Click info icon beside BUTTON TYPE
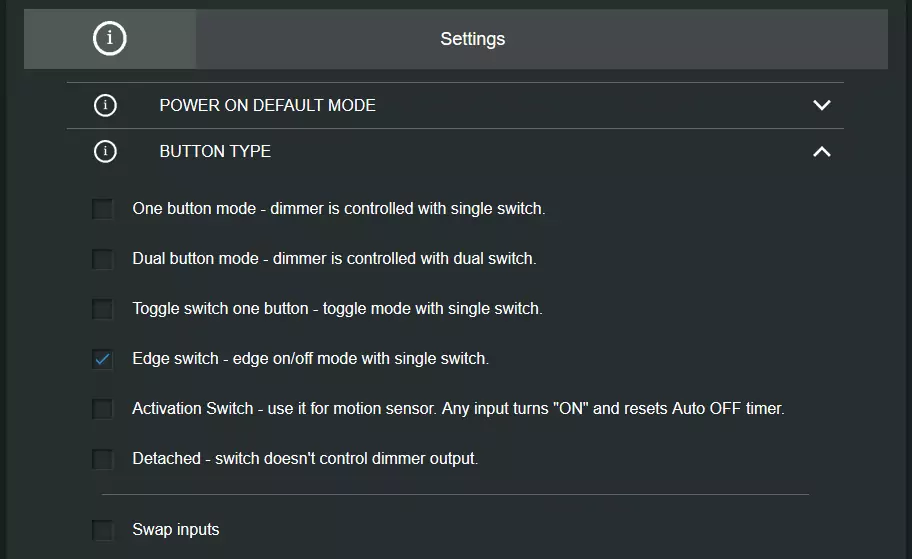 tap(105, 151)
